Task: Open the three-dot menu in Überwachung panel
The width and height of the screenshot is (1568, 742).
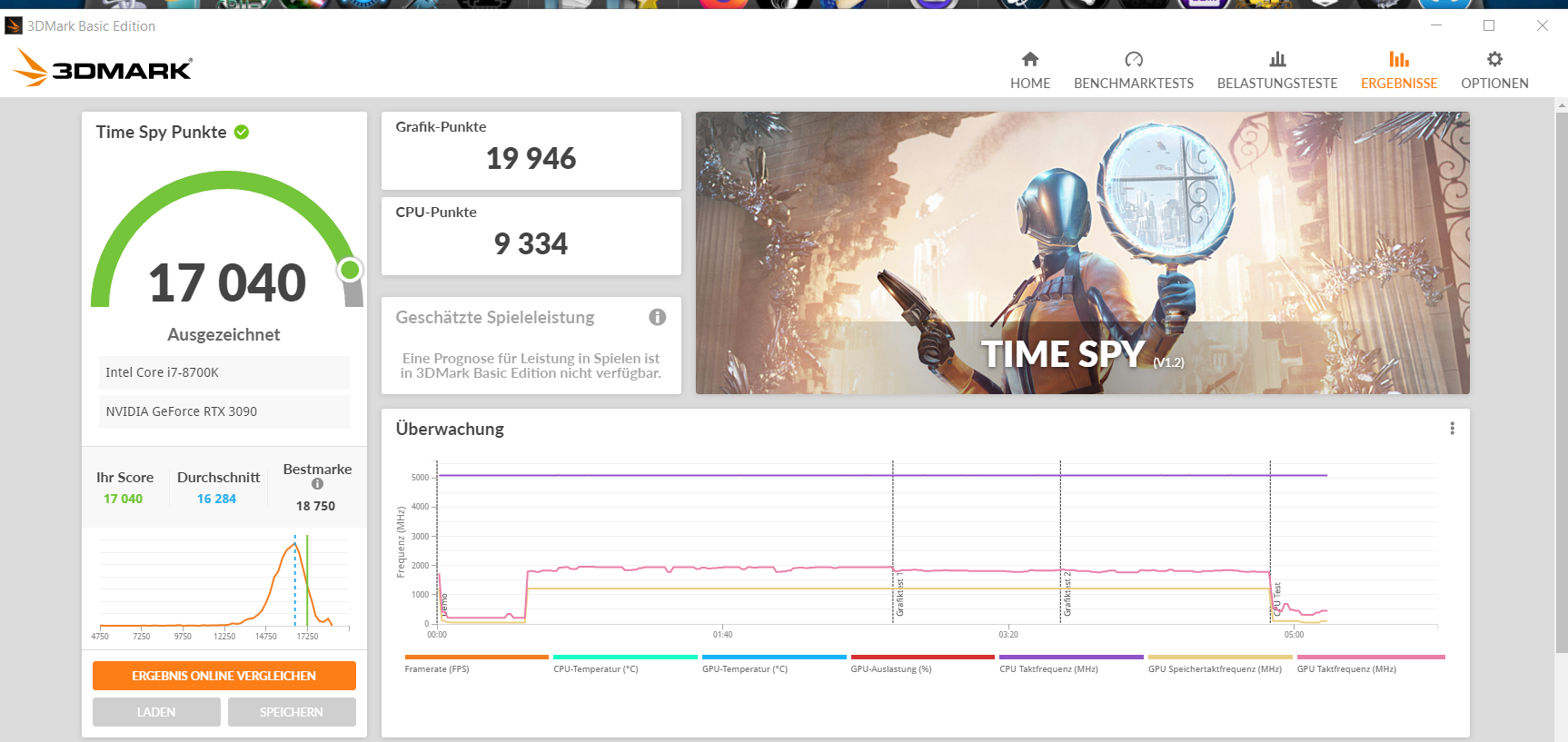Action: click(1452, 429)
